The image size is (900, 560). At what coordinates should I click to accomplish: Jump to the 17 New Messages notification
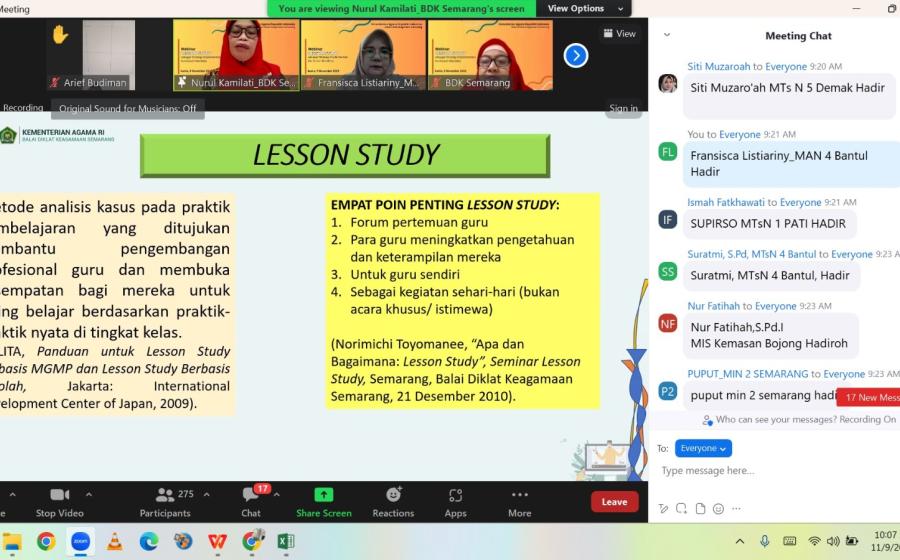click(869, 397)
